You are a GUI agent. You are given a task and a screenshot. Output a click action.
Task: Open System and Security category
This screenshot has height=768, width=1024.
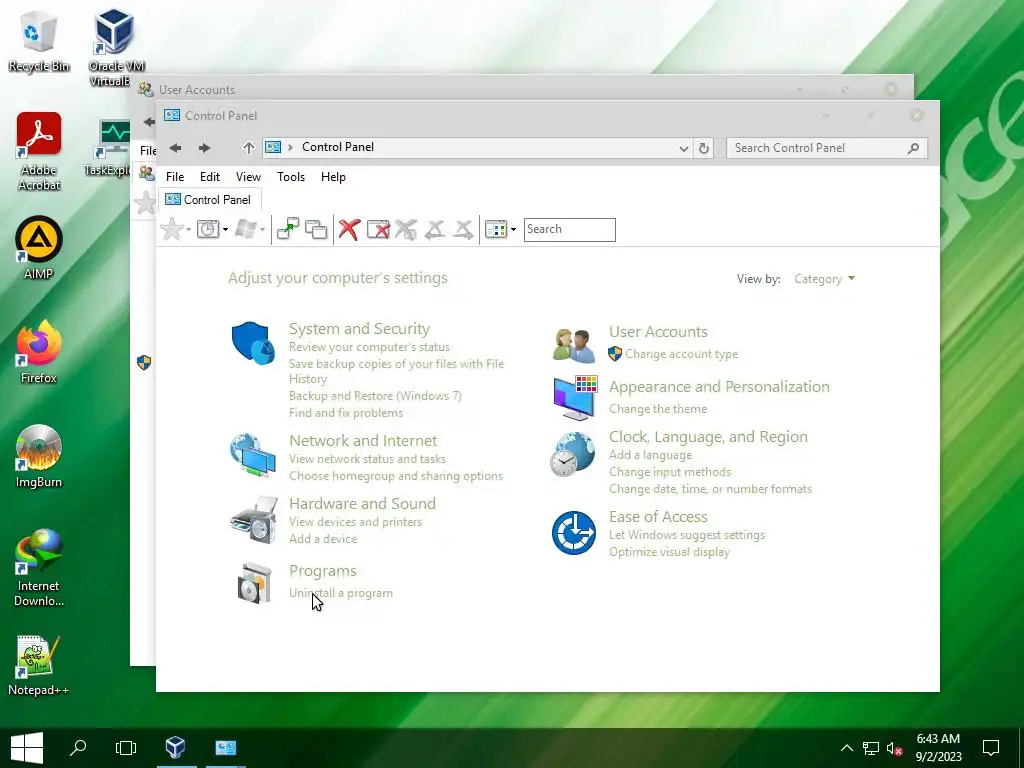click(x=359, y=328)
